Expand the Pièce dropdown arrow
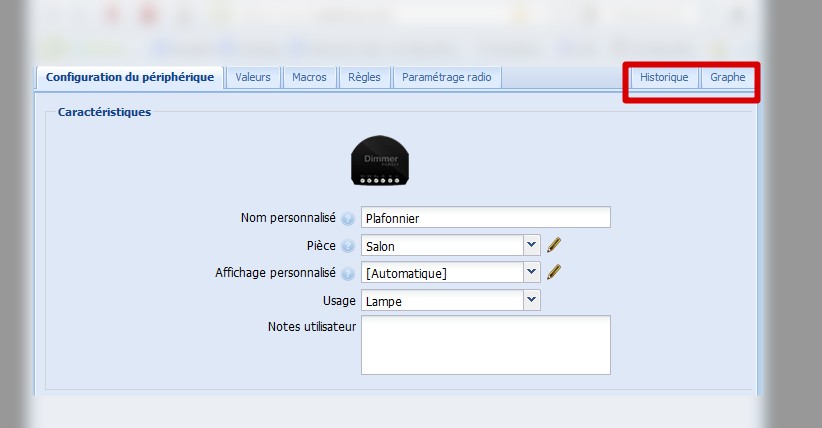Viewport: 822px width, 428px height. (531, 245)
